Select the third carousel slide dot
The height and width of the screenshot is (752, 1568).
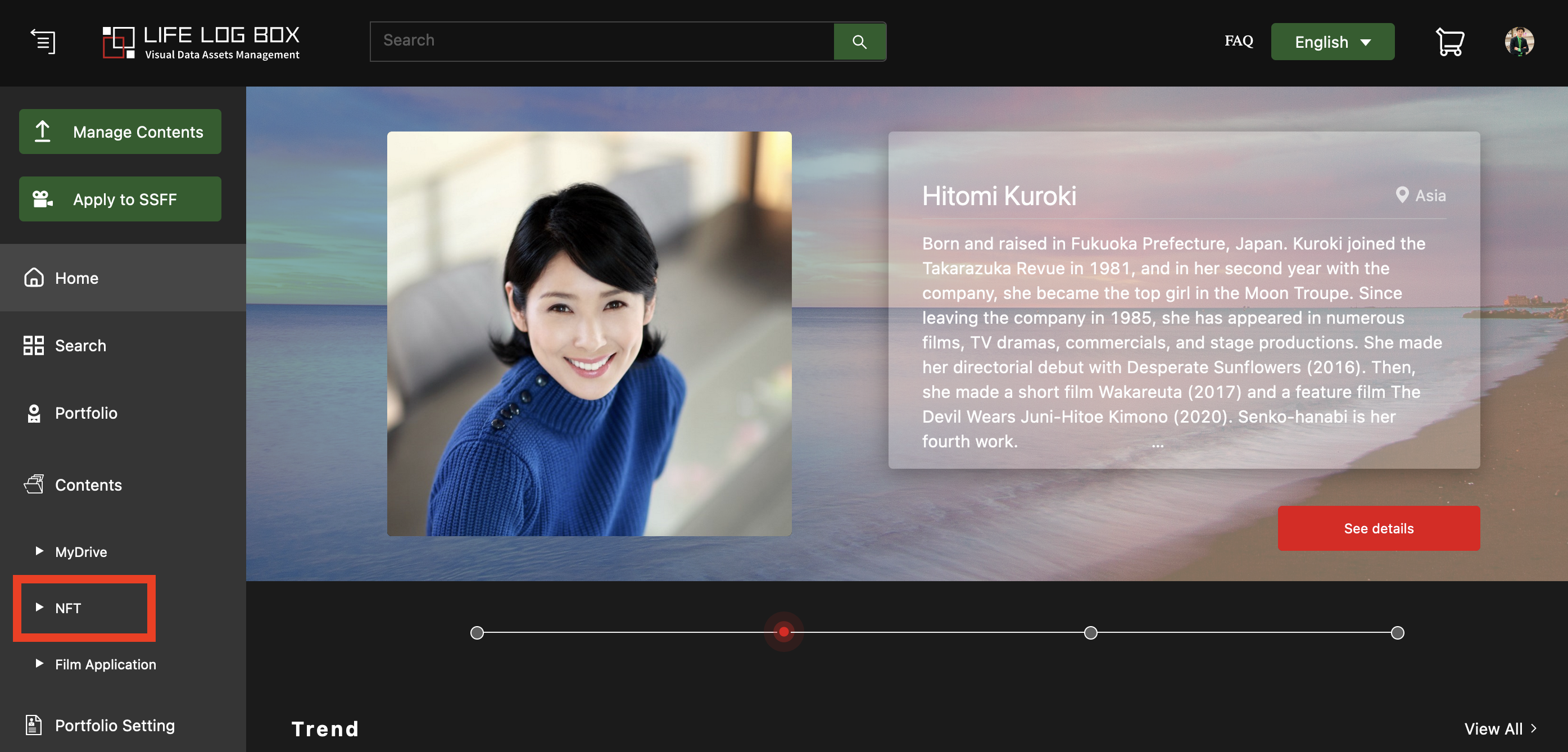(x=1091, y=633)
